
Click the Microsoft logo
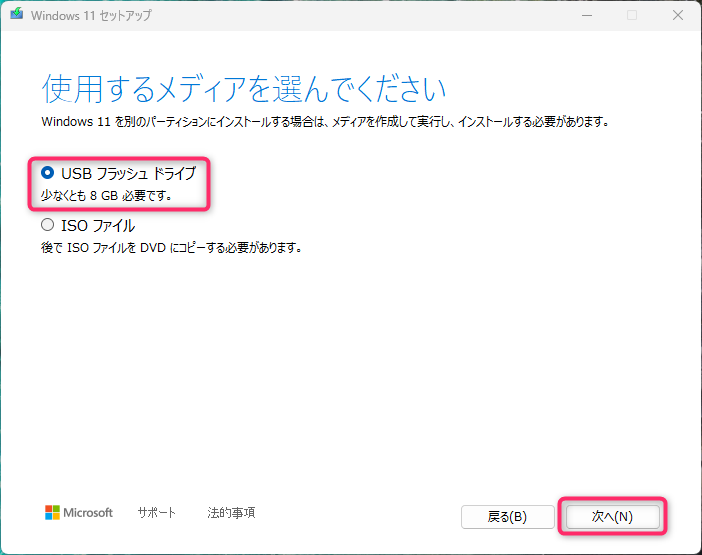tap(79, 512)
